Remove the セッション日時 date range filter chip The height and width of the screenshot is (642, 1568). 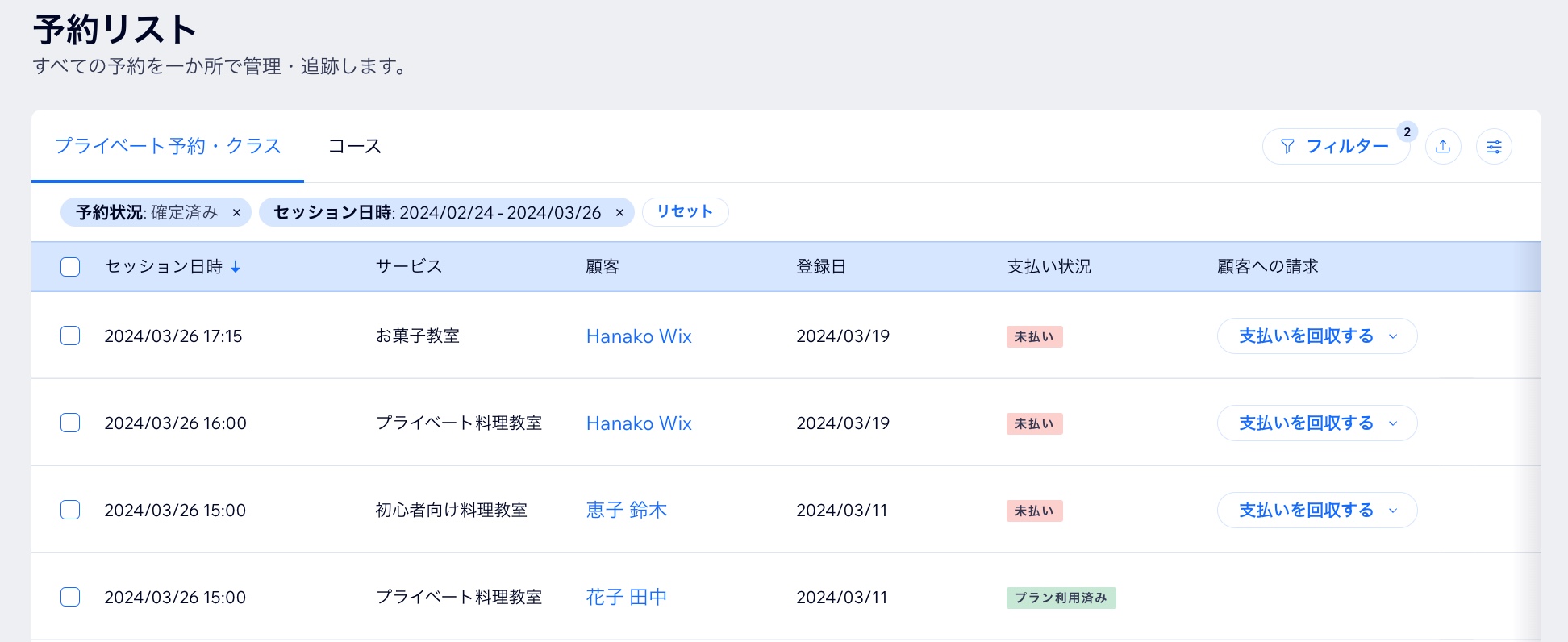619,213
